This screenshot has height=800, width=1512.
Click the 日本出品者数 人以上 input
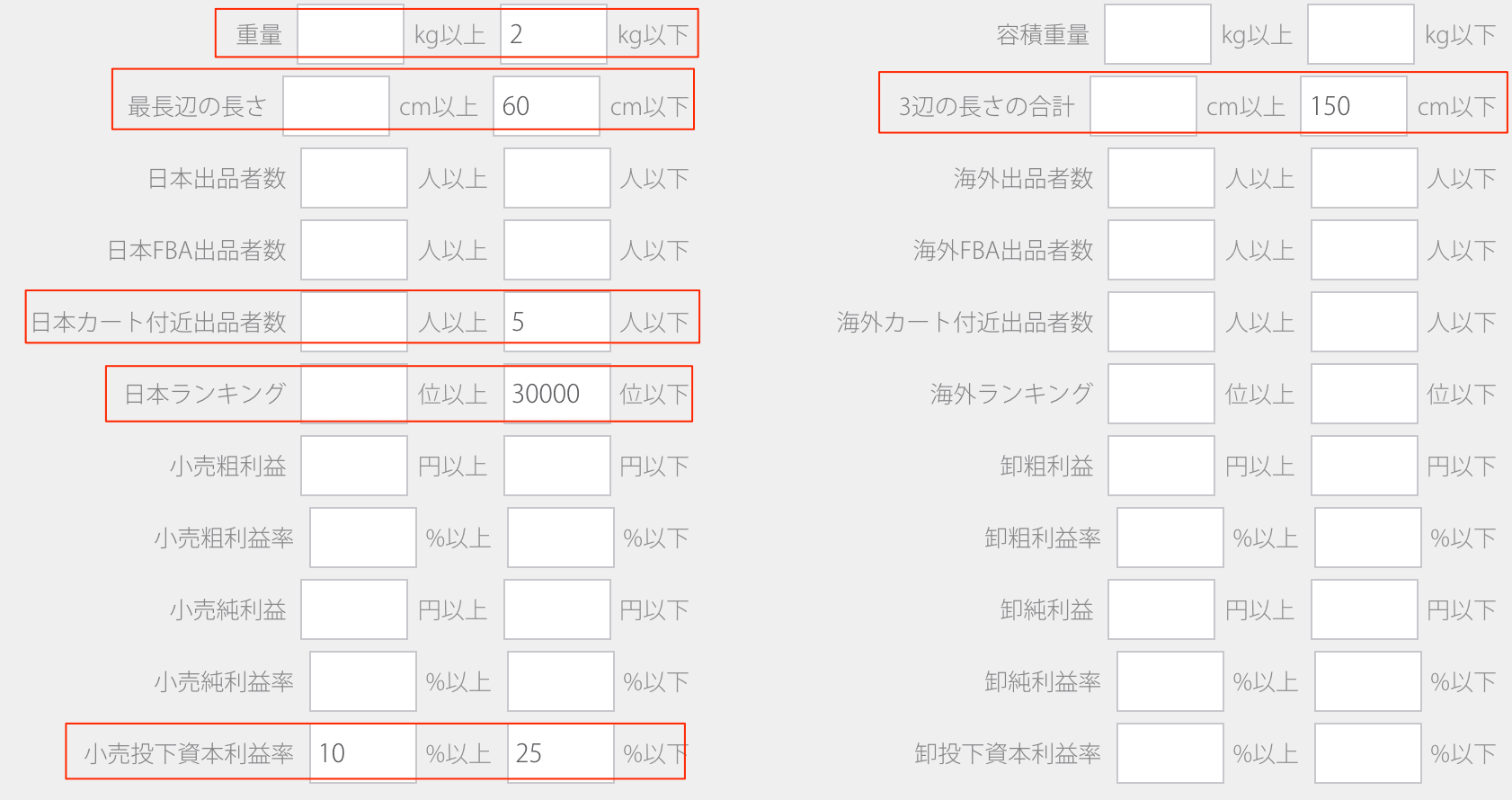tap(353, 178)
